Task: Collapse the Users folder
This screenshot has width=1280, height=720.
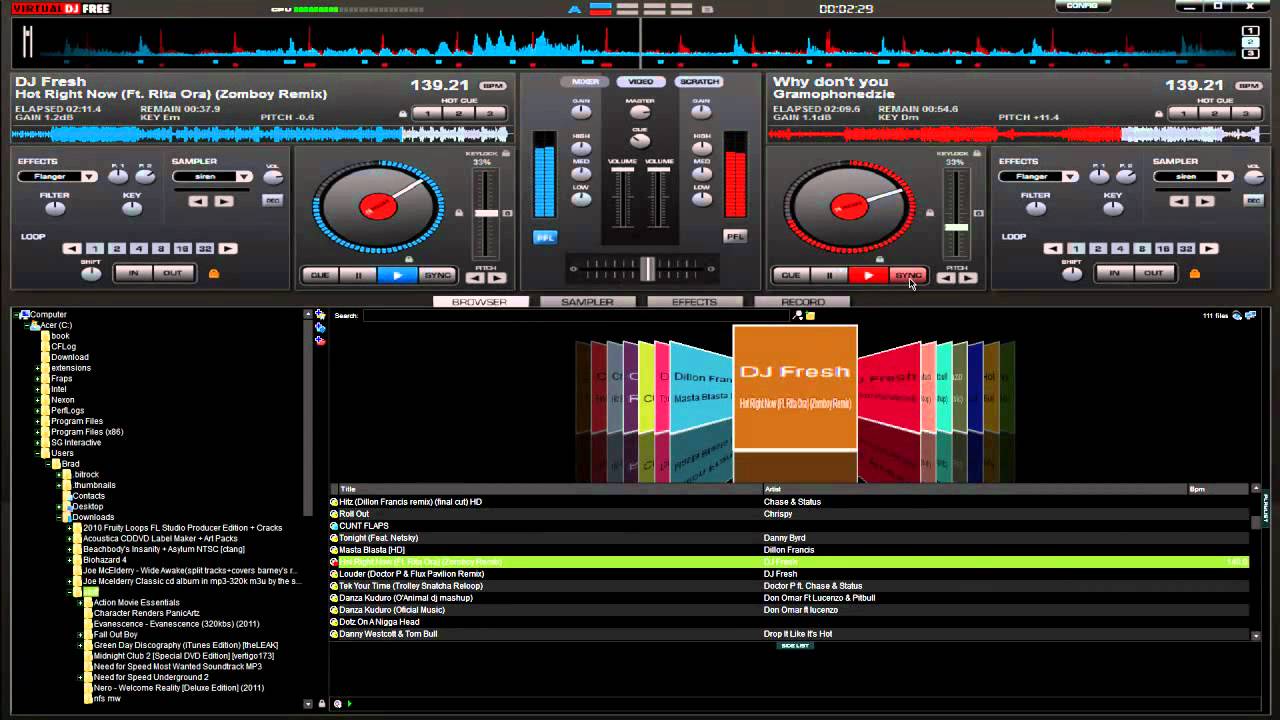Action: (38, 453)
